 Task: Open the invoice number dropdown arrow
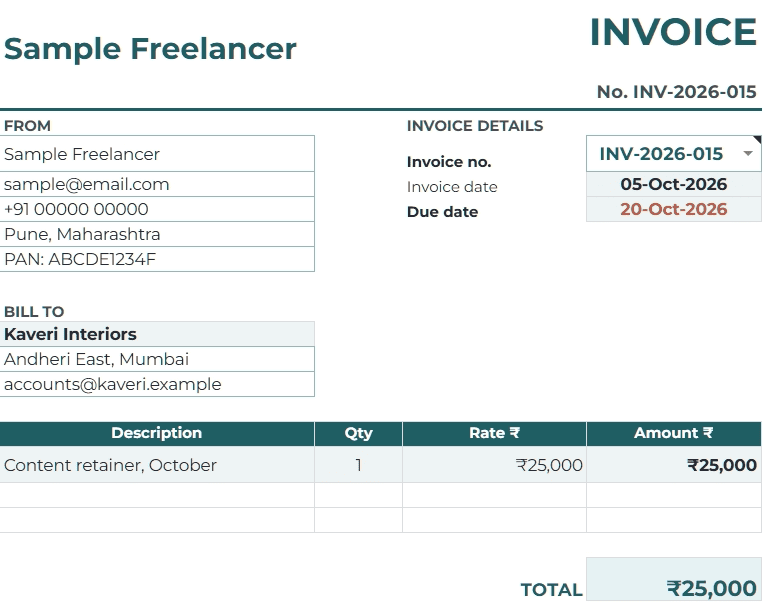point(748,154)
